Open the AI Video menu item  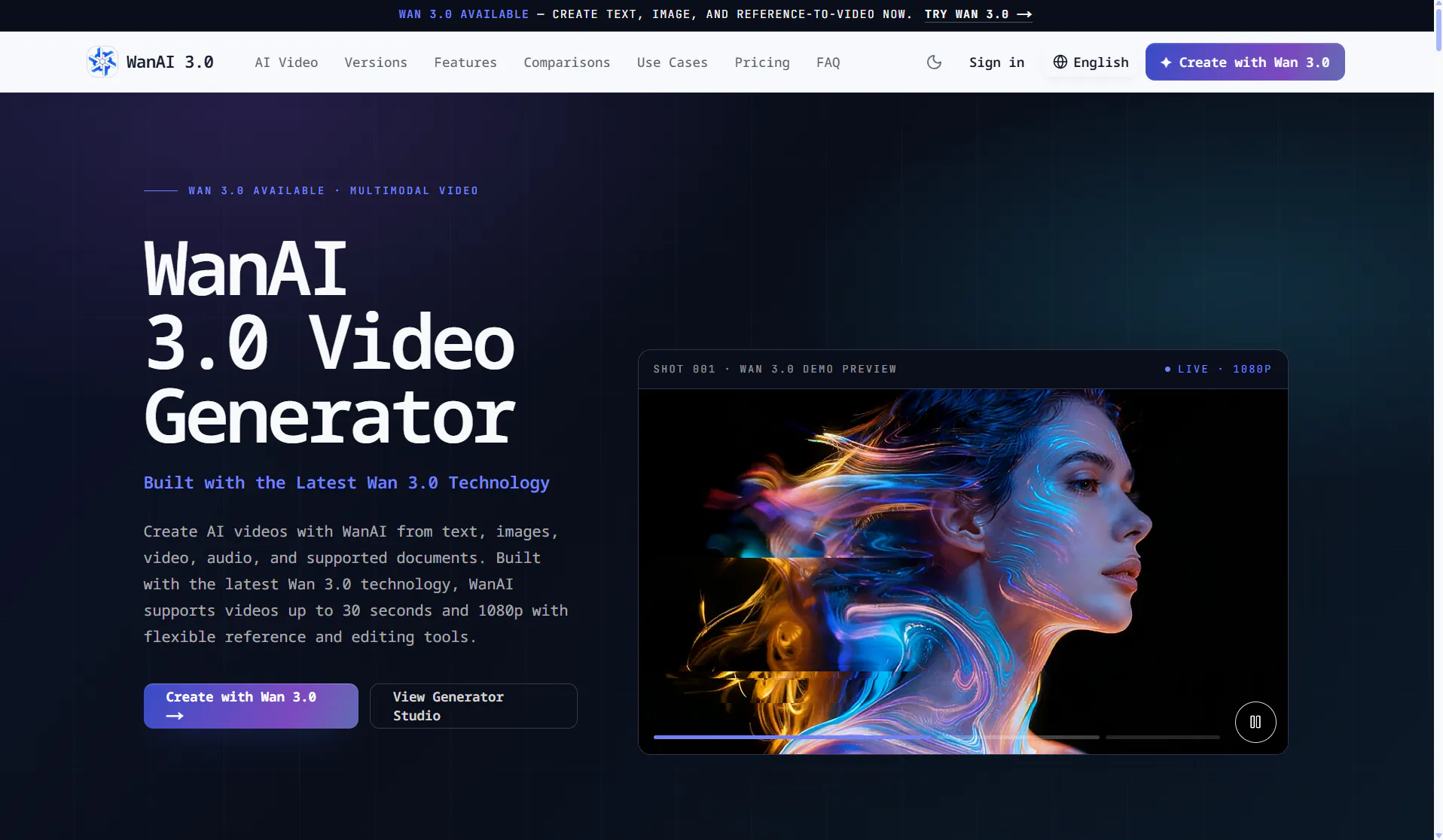point(286,62)
